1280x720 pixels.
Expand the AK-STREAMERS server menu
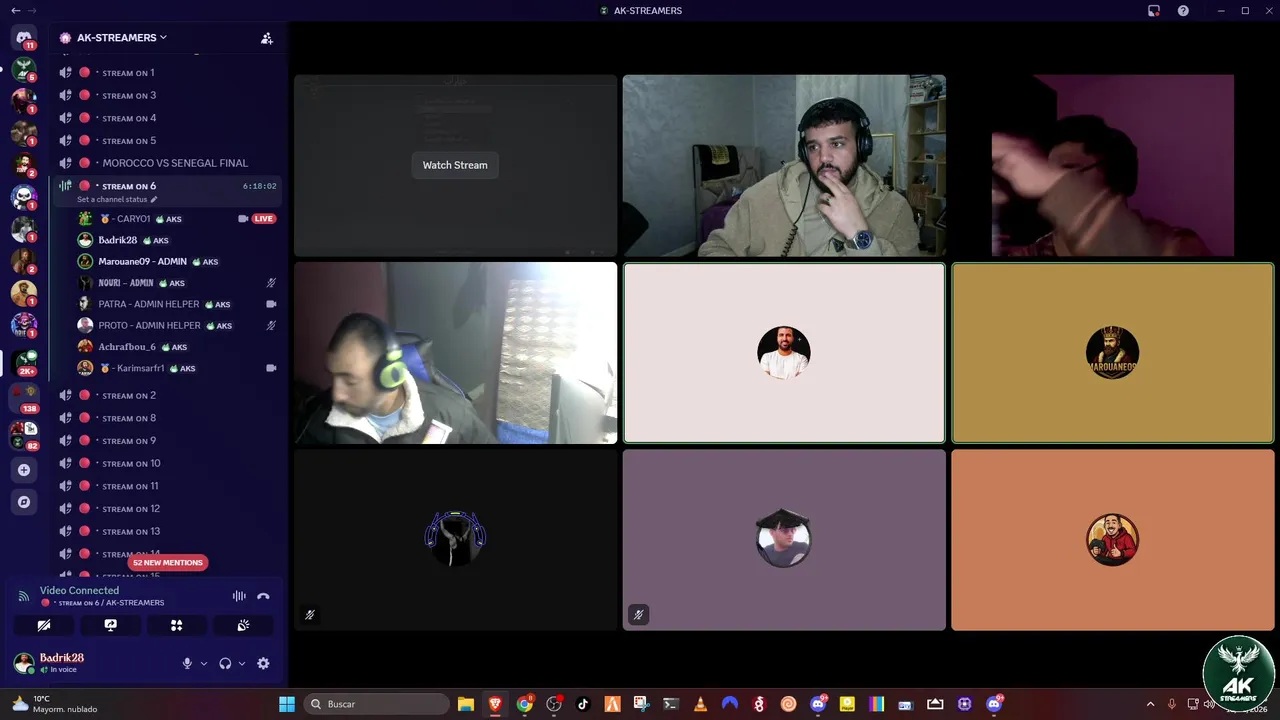coord(122,38)
